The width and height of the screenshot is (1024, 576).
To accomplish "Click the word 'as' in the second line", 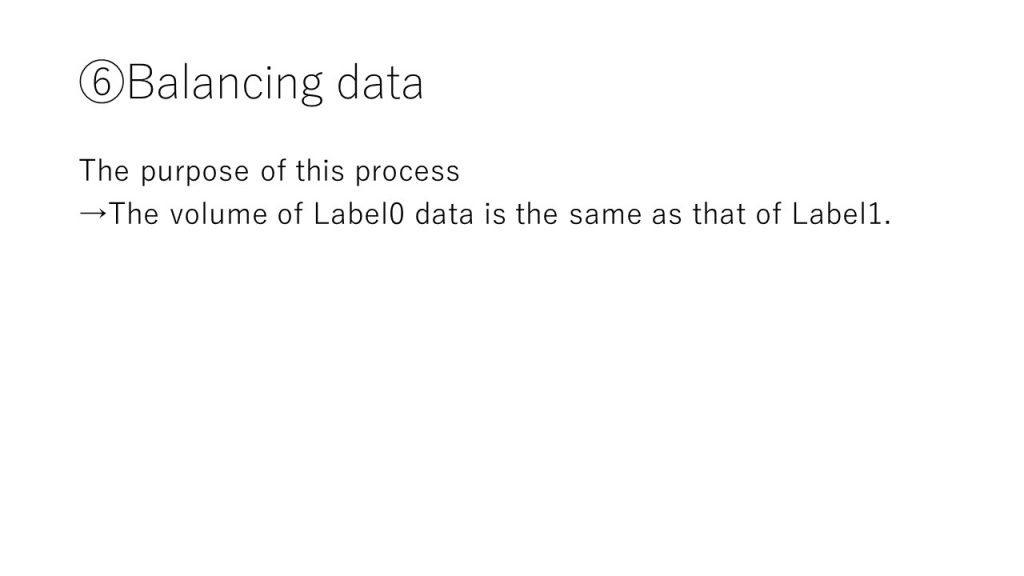I will pos(667,216).
